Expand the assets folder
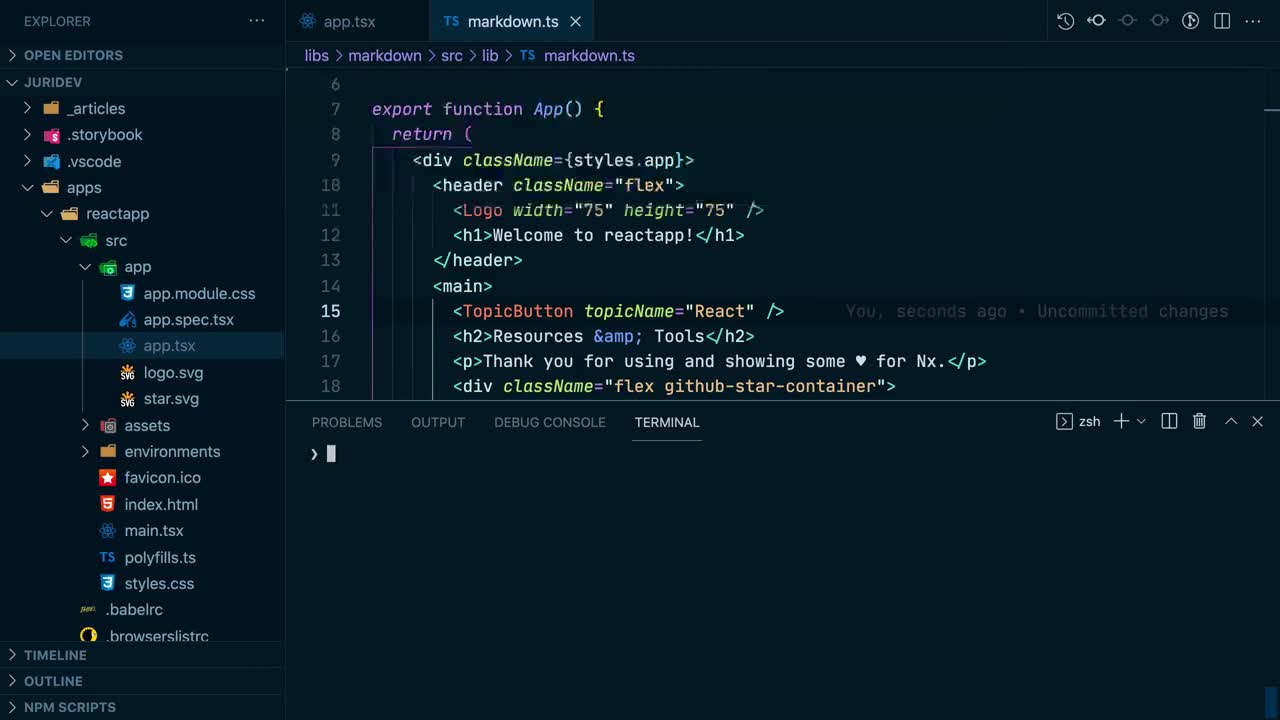The width and height of the screenshot is (1280, 720). pyautogui.click(x=86, y=426)
